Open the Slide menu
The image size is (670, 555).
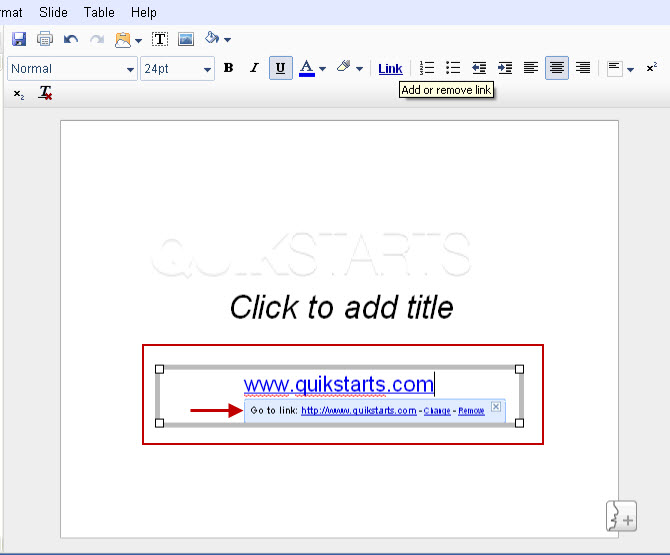pos(53,12)
